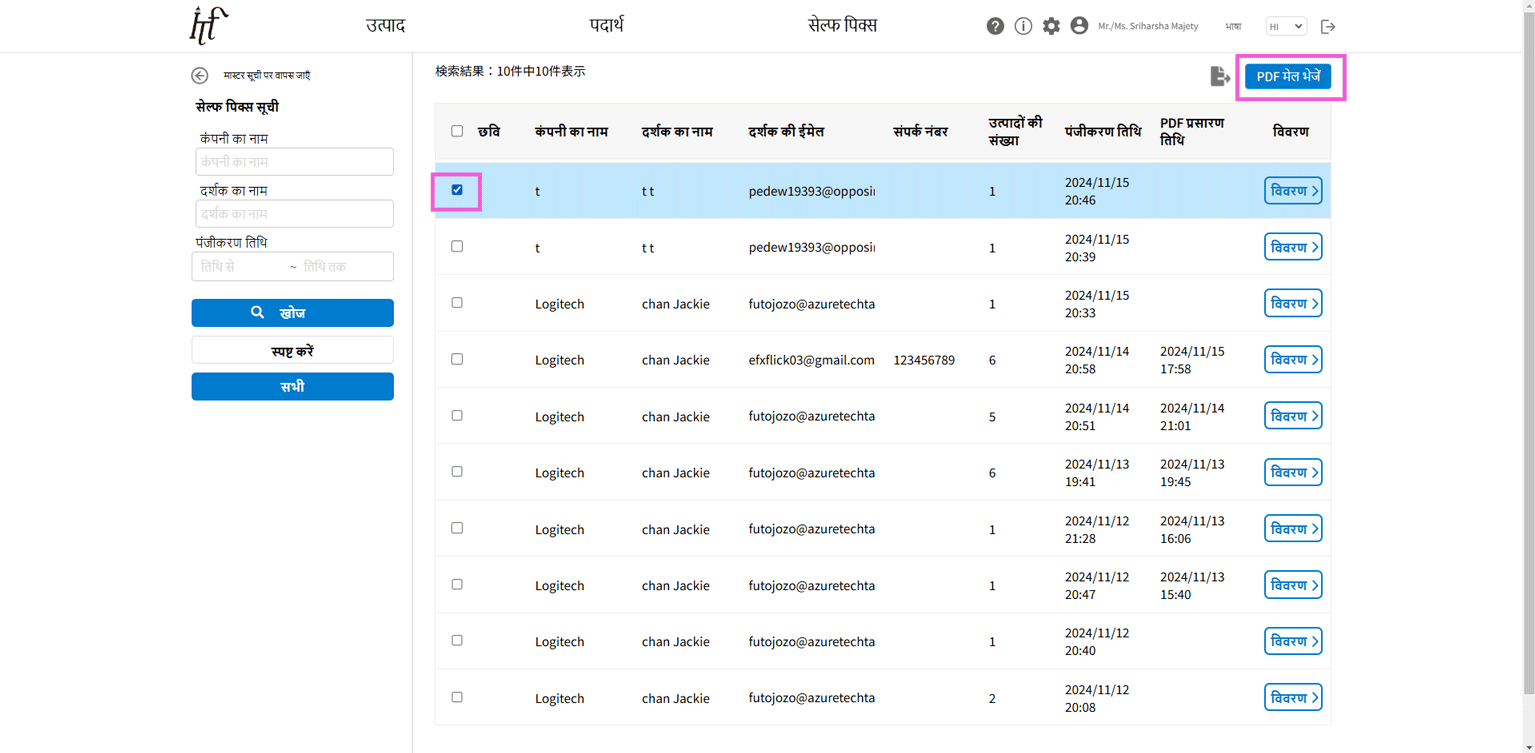Open विवरण details for the 20:33 row
This screenshot has width=1535, height=753.
(x=1293, y=303)
